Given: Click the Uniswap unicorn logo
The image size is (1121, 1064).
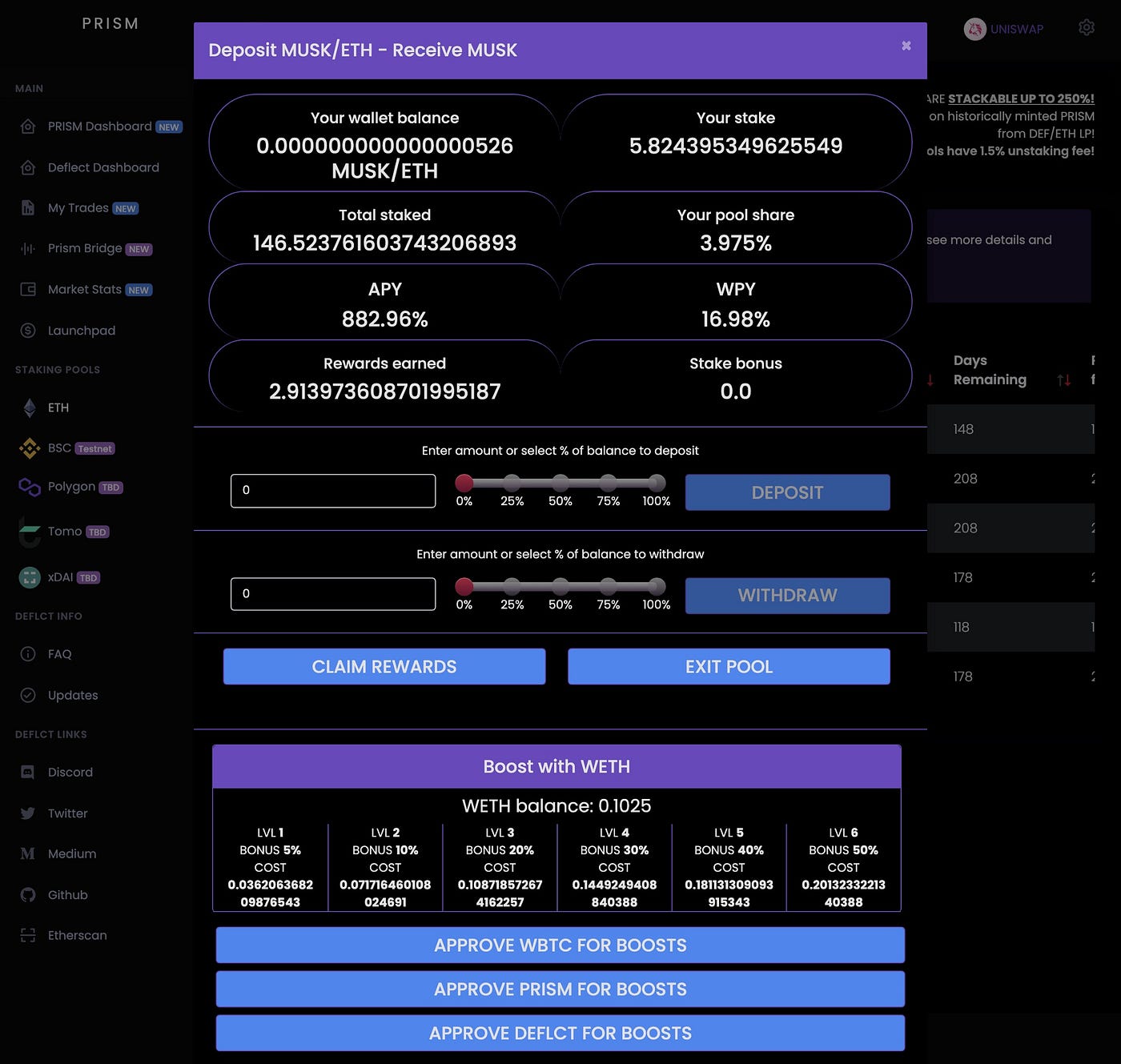Looking at the screenshot, I should click(x=974, y=30).
